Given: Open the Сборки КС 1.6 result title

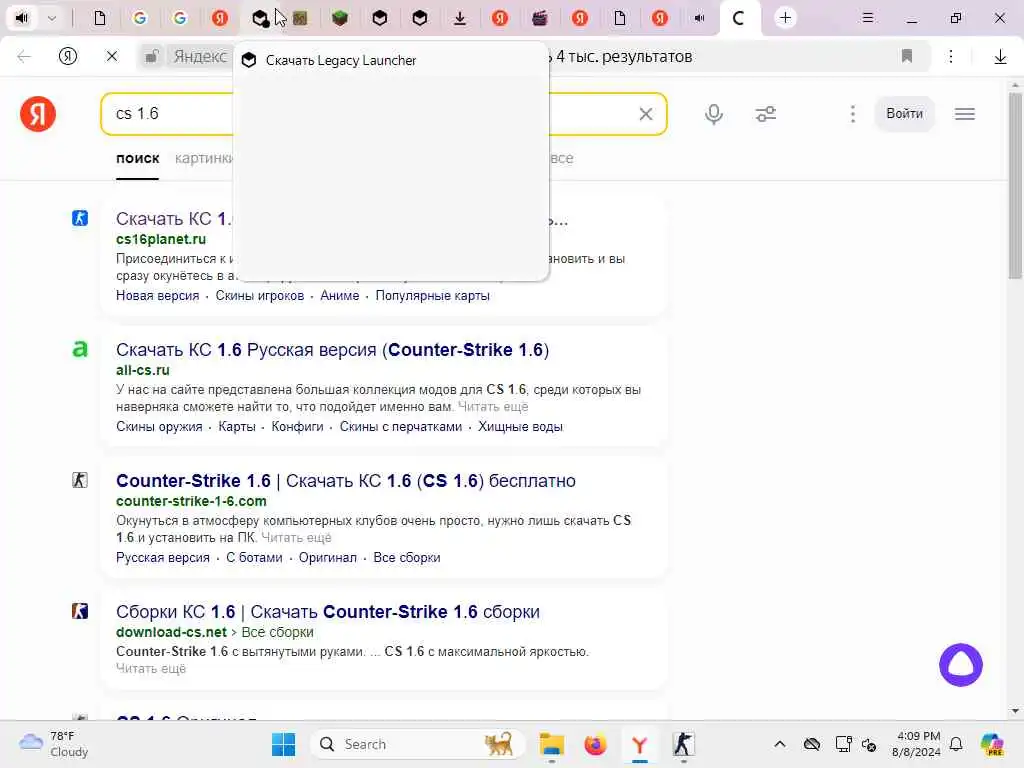Looking at the screenshot, I should pyautogui.click(x=328, y=612).
